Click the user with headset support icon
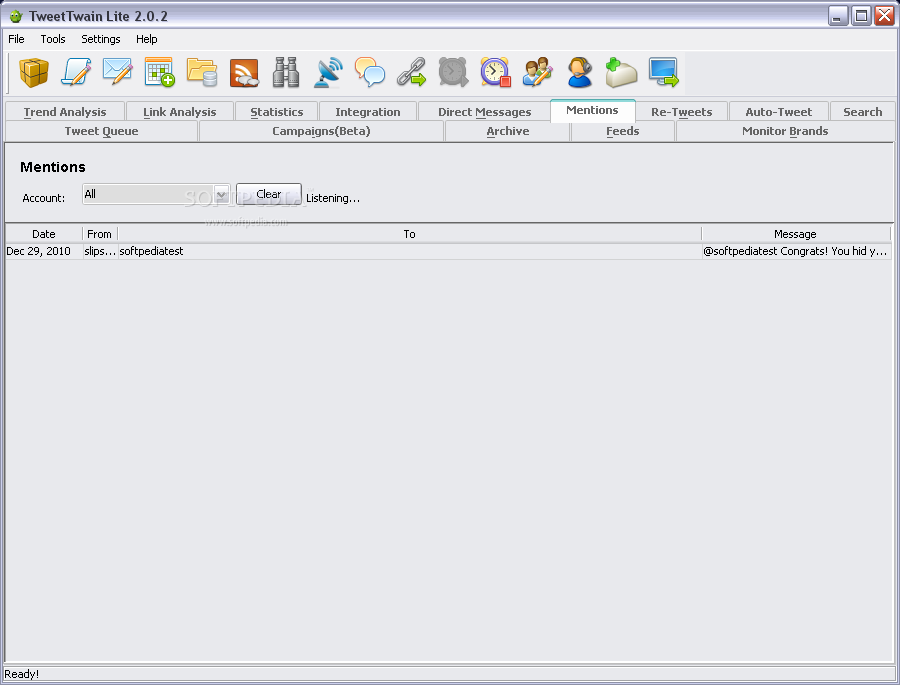The width and height of the screenshot is (900, 685). point(580,72)
